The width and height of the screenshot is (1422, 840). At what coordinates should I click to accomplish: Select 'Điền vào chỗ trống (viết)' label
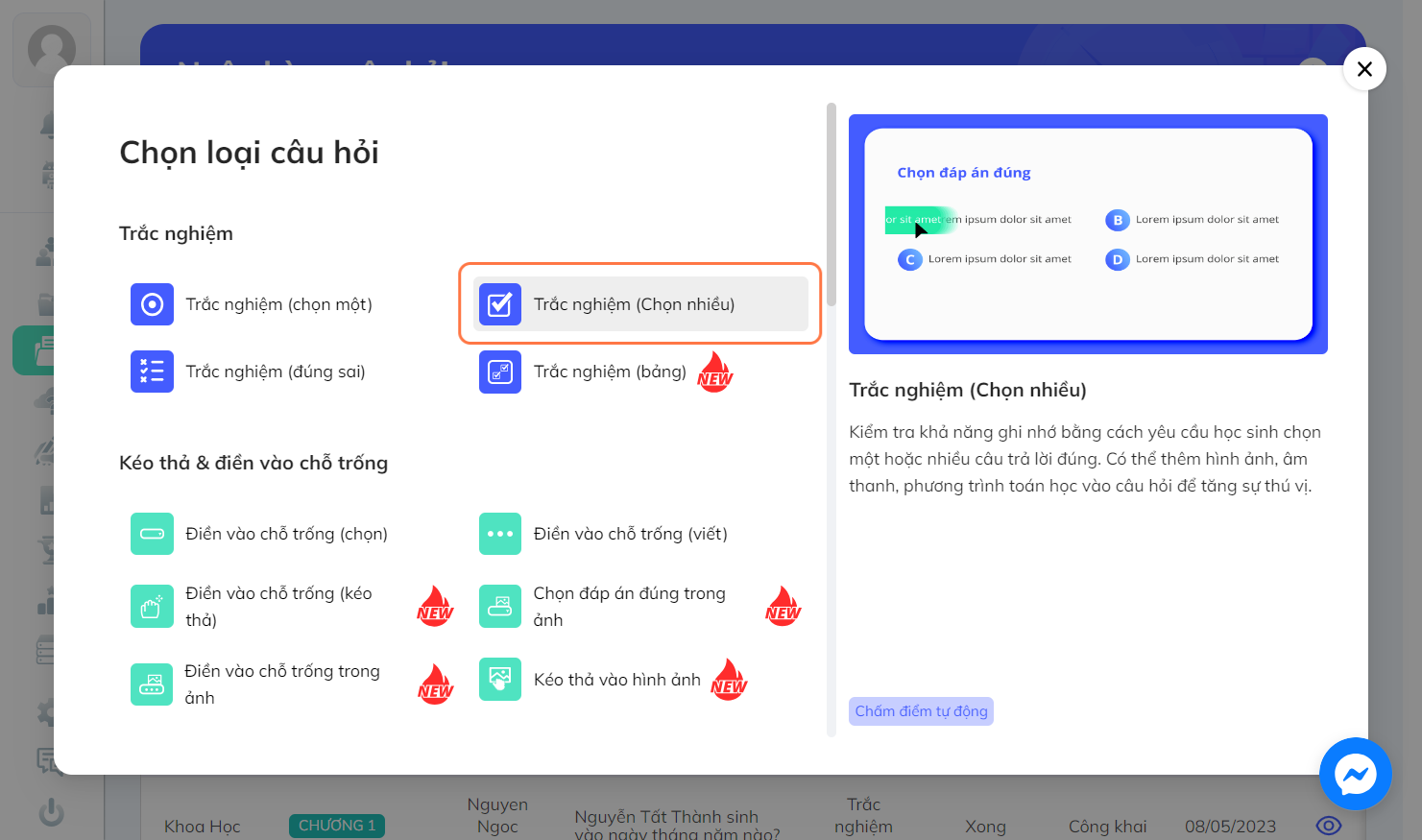click(x=631, y=534)
